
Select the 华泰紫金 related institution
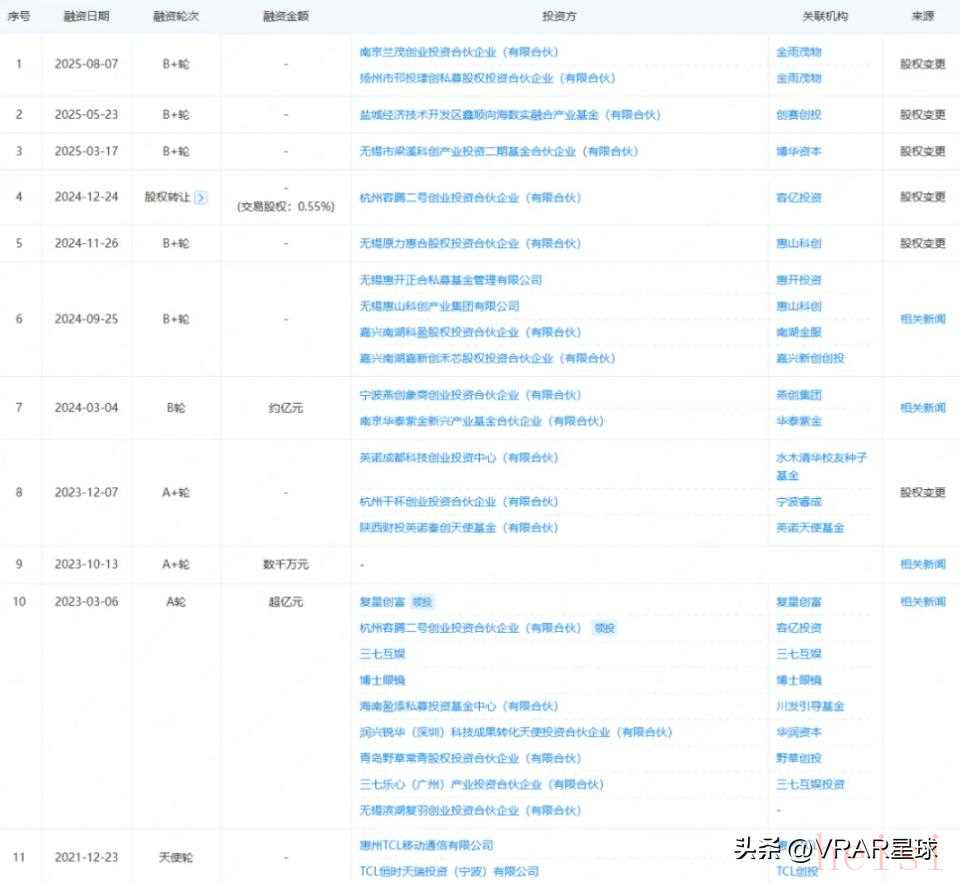pos(798,421)
